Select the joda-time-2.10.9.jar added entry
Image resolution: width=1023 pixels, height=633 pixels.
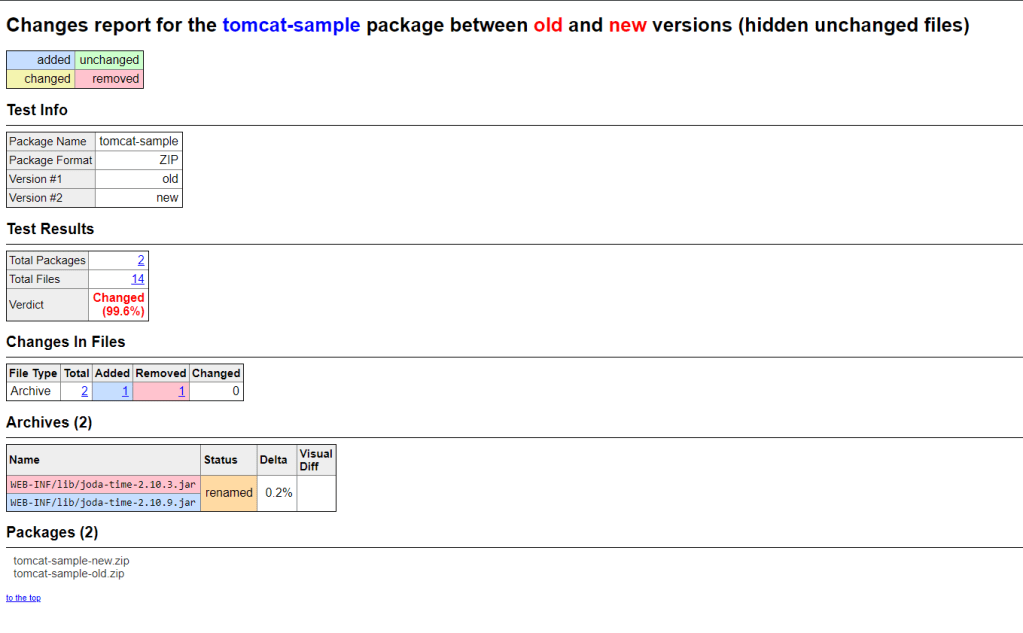103,502
